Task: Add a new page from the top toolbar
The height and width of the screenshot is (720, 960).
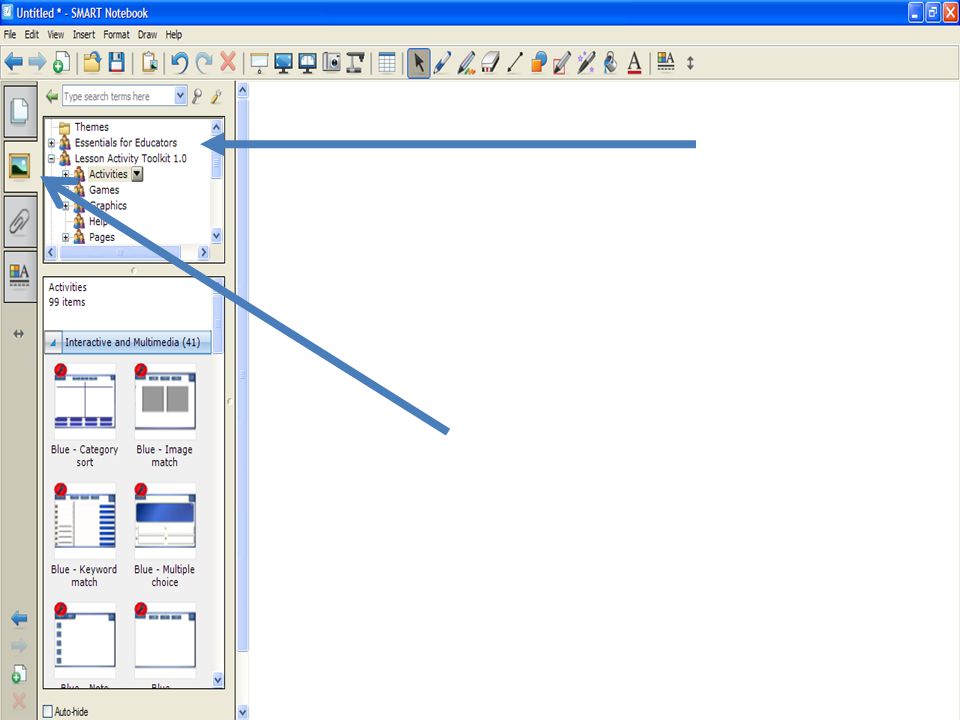Action: point(61,62)
